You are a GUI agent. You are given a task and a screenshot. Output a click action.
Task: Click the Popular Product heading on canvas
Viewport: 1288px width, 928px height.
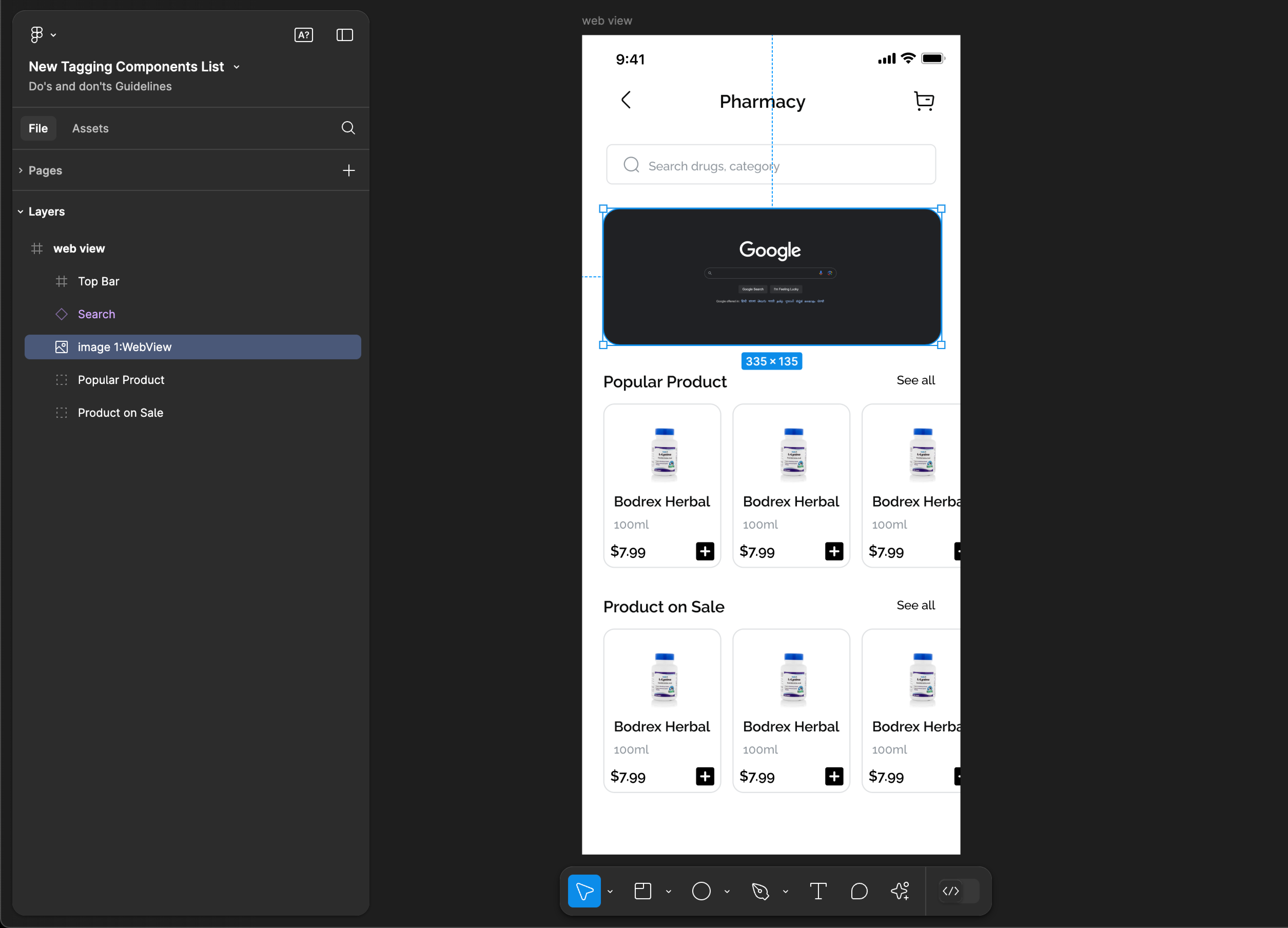click(665, 382)
